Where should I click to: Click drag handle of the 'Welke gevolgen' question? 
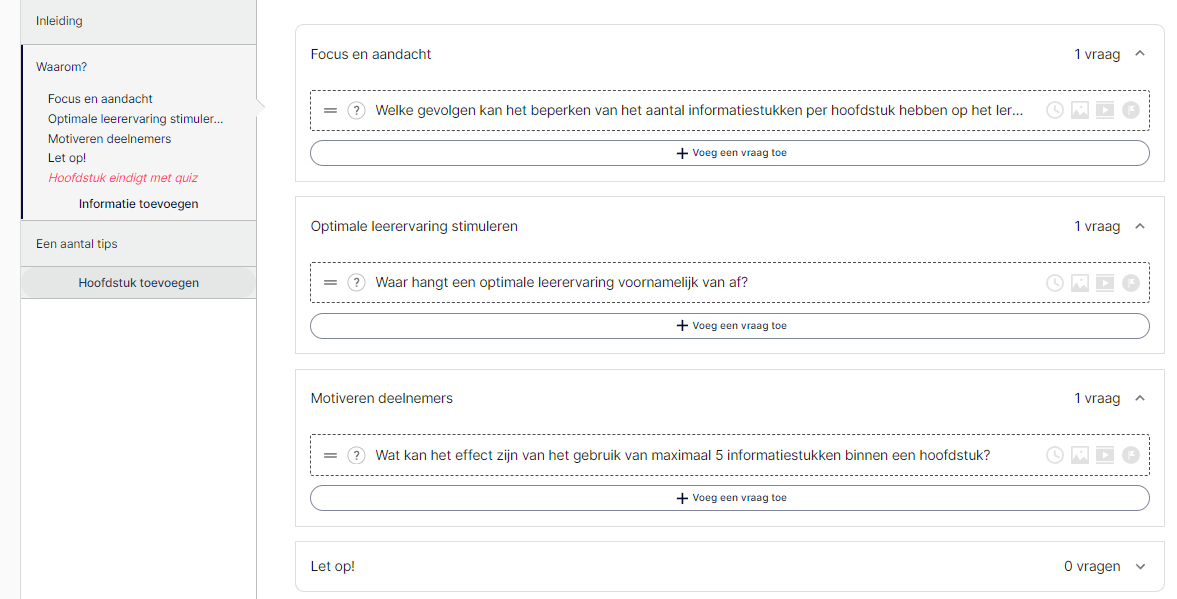tap(330, 110)
